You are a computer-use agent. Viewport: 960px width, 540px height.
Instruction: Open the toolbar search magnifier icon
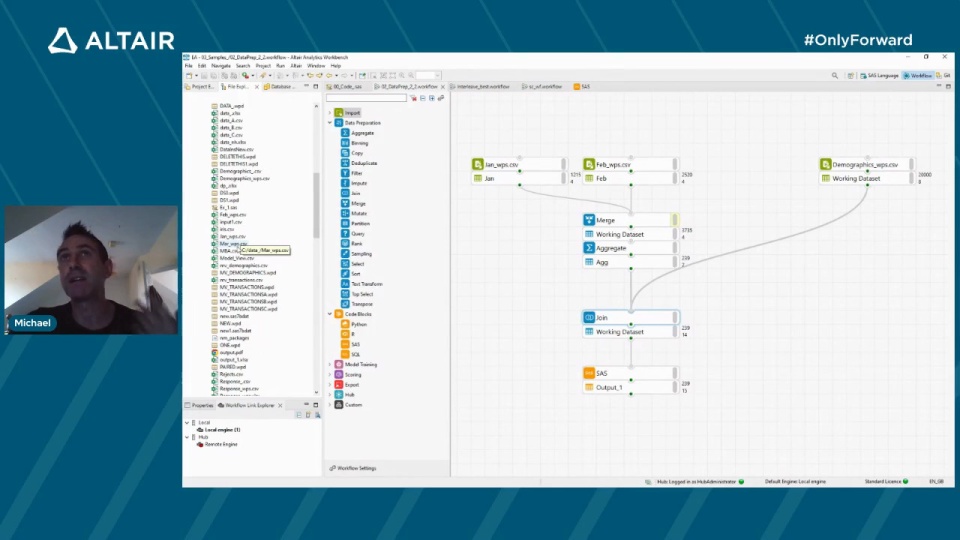pos(834,75)
